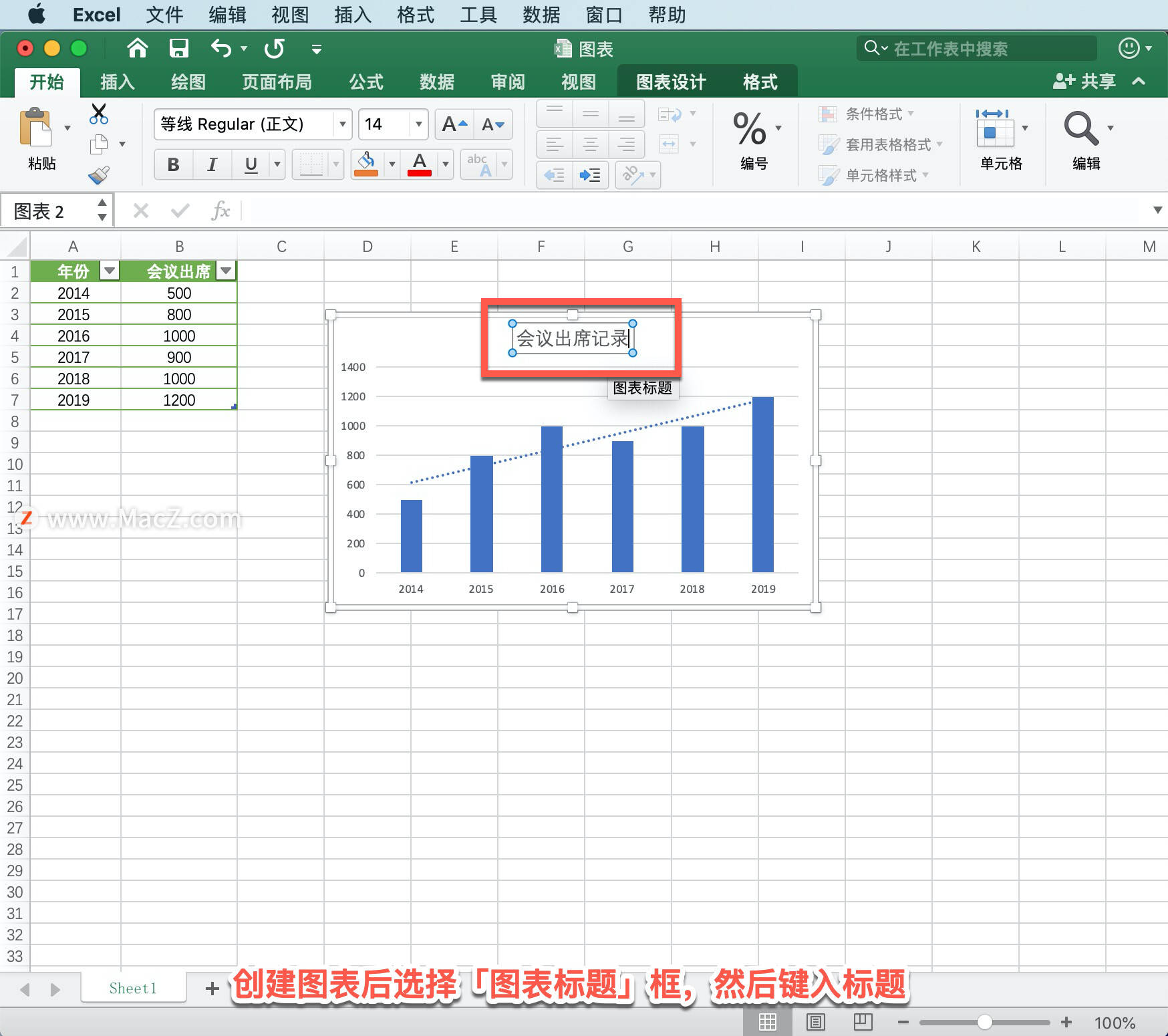Open the fill color dropdown arrow
The height and width of the screenshot is (1036, 1168).
click(392, 164)
